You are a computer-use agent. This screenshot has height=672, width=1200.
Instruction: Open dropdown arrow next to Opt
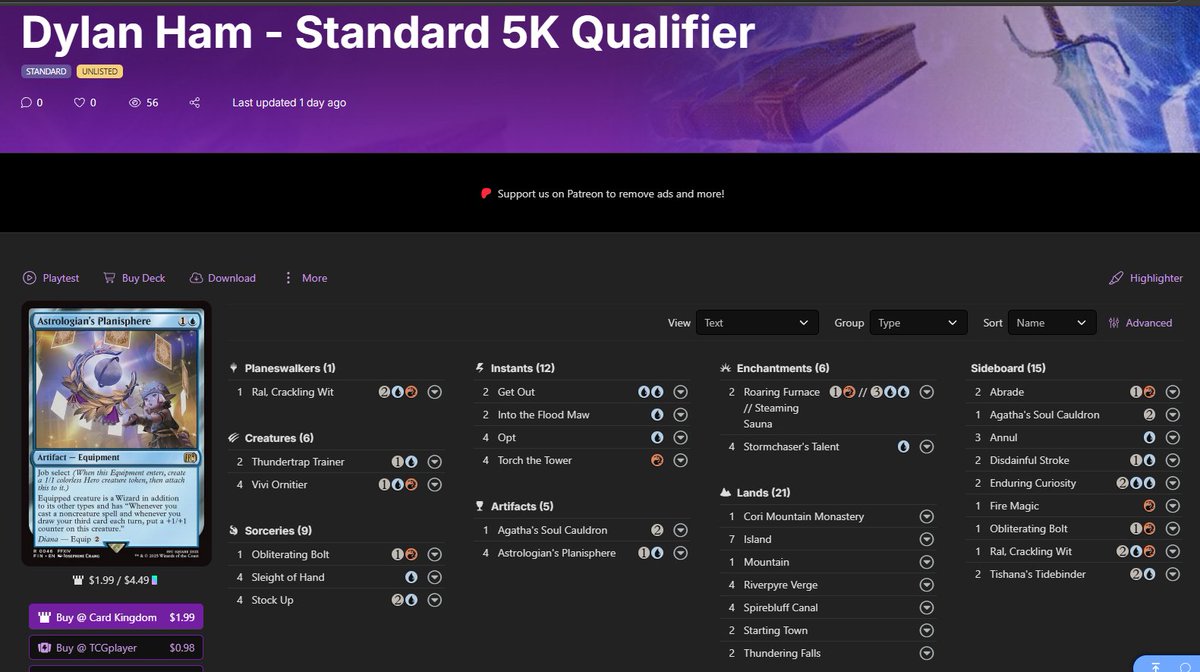(x=680, y=438)
